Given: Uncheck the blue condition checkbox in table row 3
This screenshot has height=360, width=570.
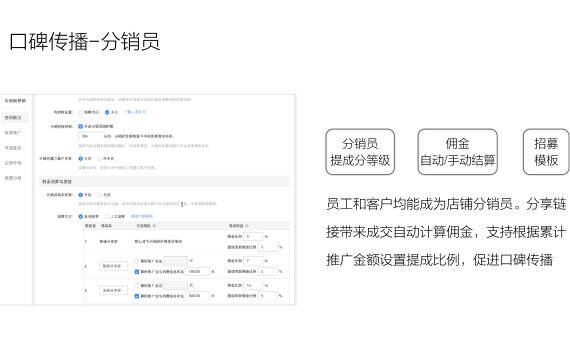Looking at the screenshot, I should tap(137, 296).
